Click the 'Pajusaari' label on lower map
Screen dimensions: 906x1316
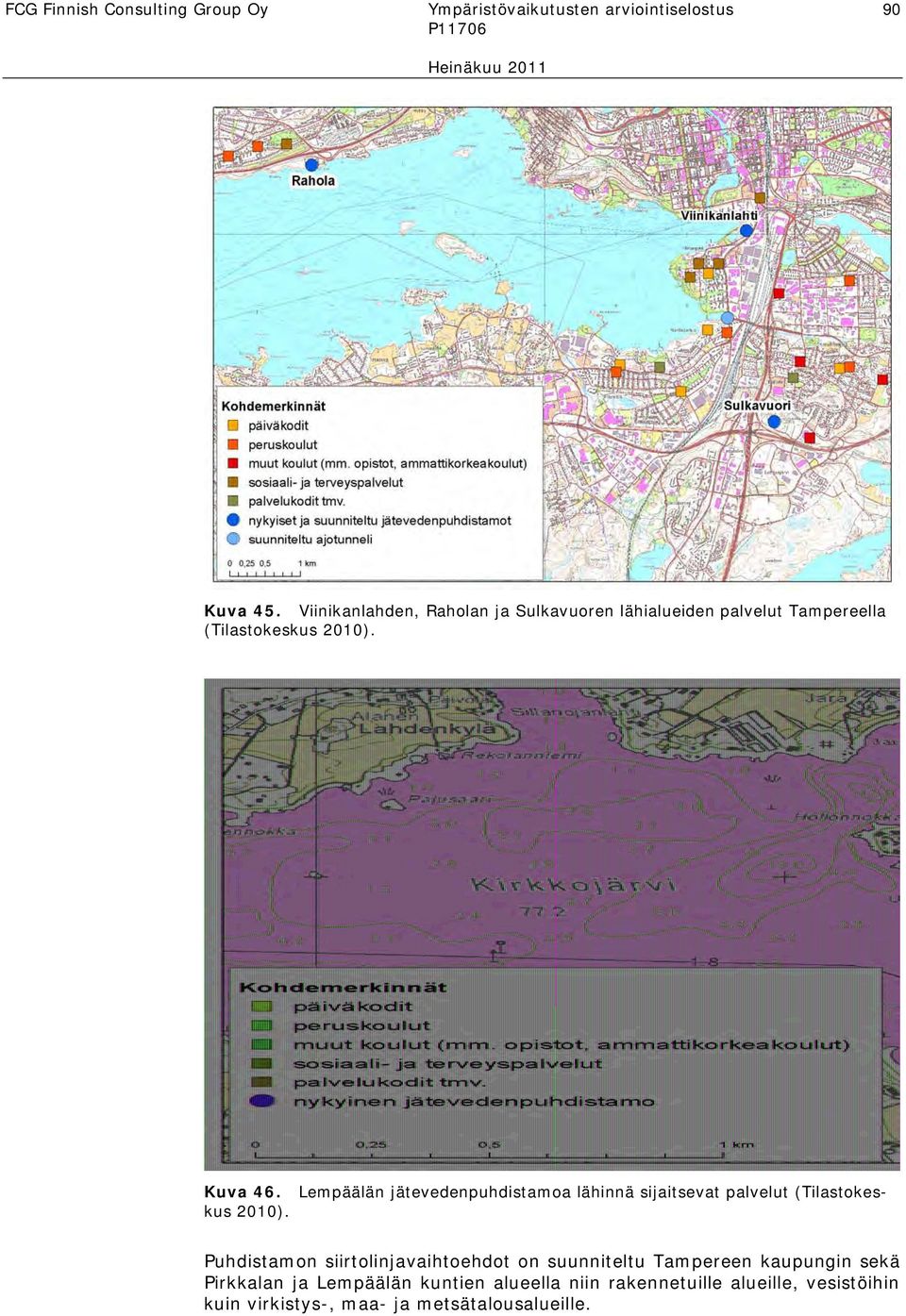click(449, 799)
